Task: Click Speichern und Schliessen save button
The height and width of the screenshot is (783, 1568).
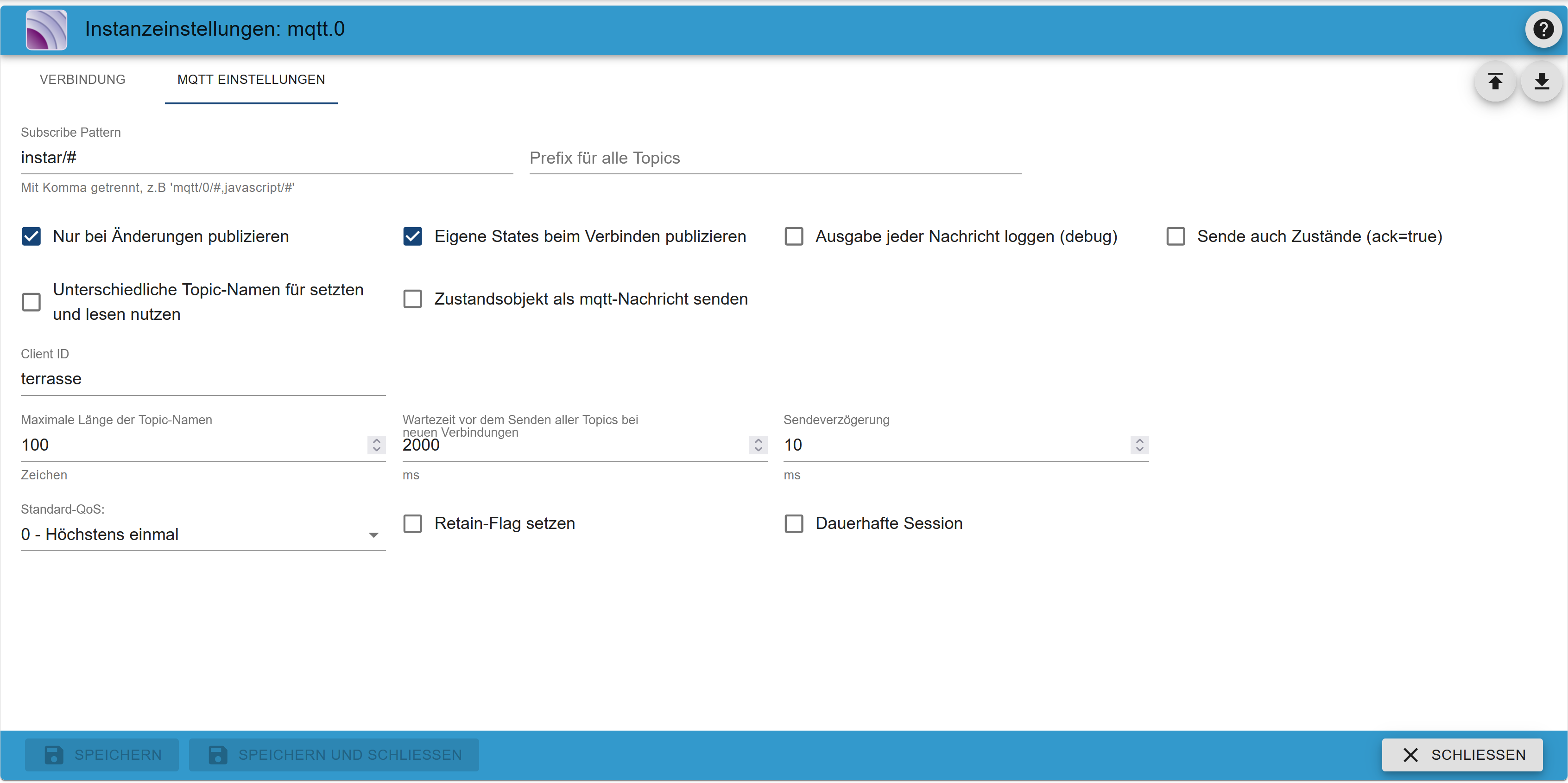Action: (334, 754)
